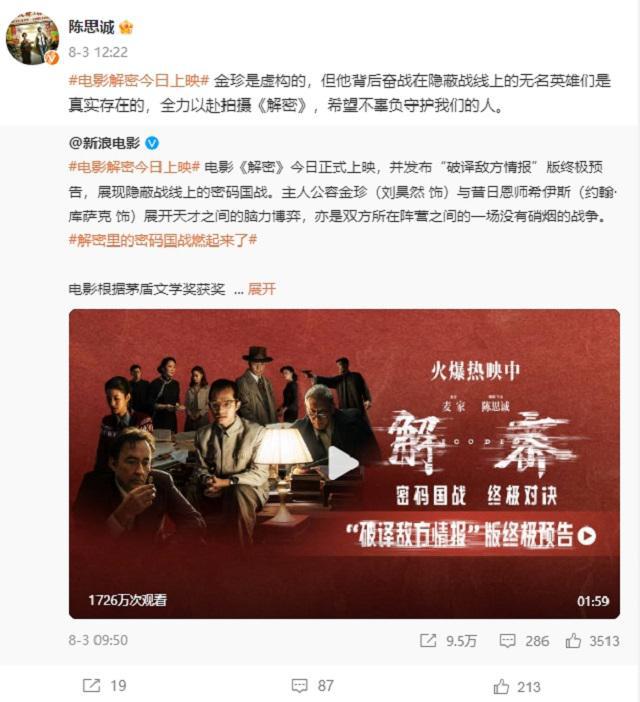640x702 pixels.
Task: Click the 陈思诚 username link
Action: pos(91,27)
